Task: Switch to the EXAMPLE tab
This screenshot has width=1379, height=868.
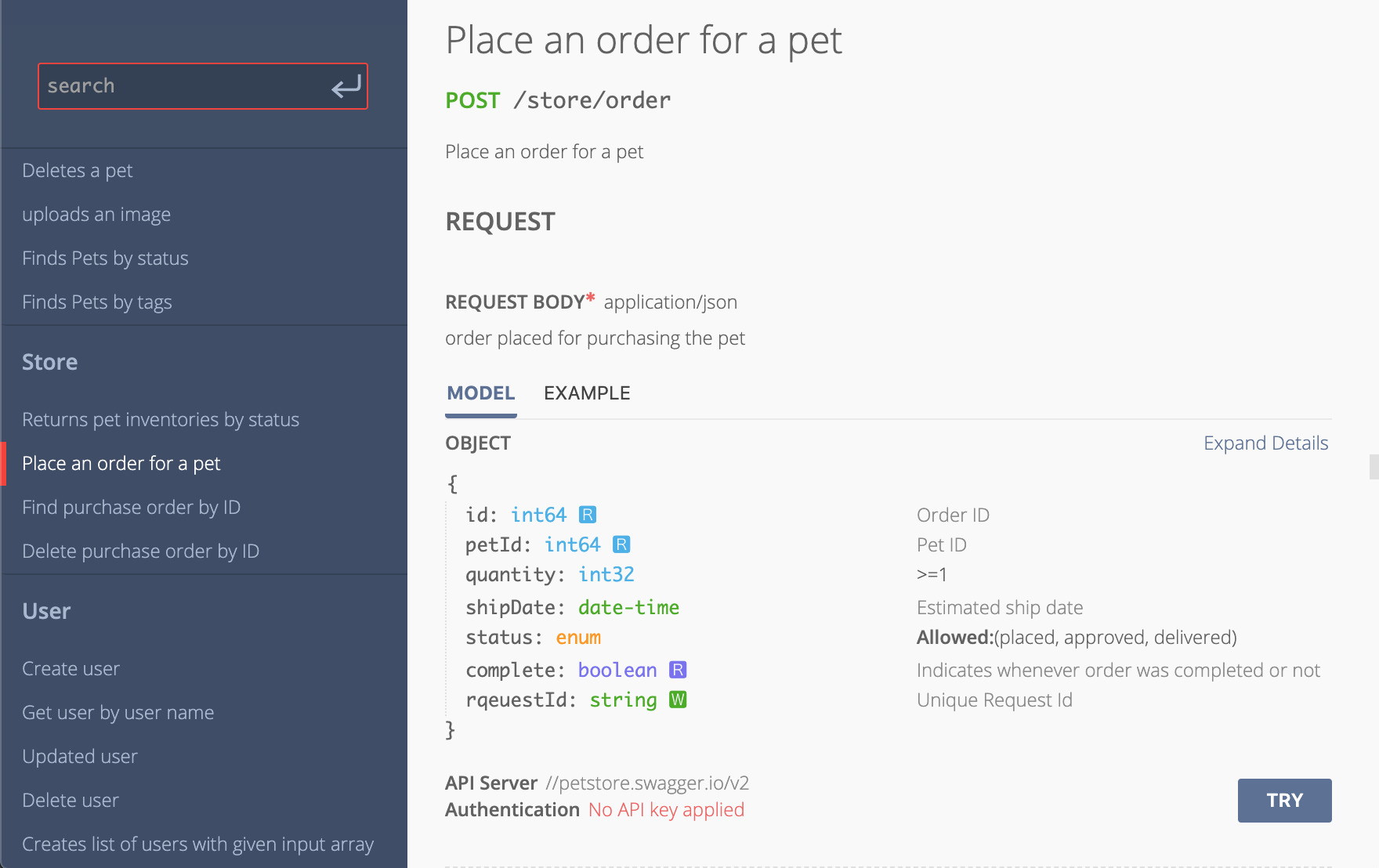Action: coord(587,393)
